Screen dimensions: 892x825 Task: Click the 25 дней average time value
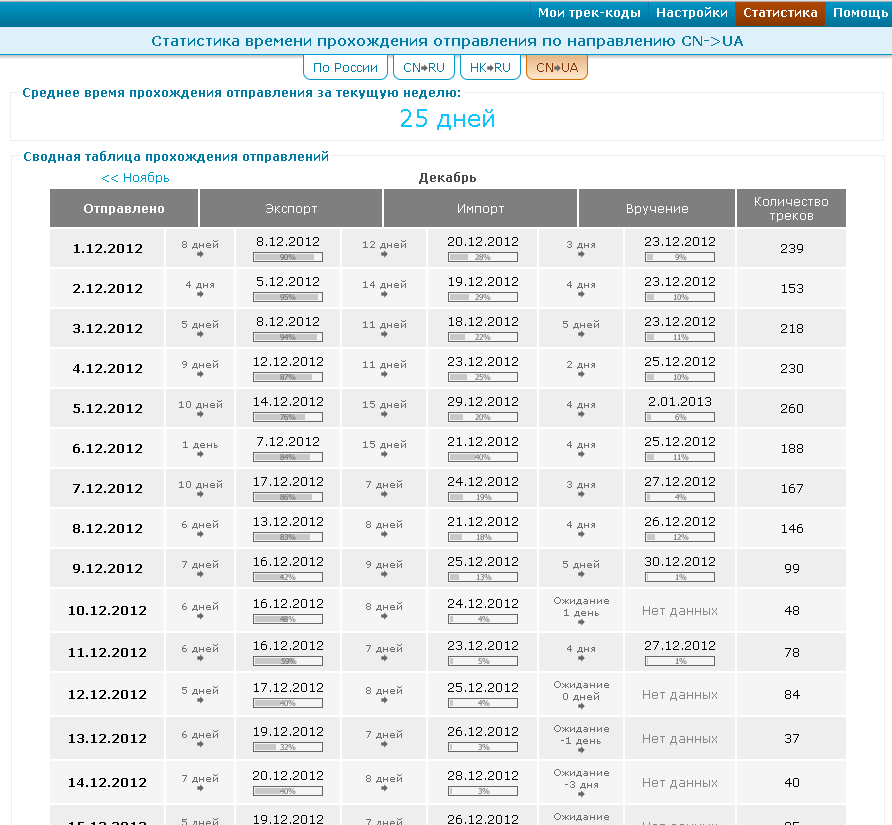click(447, 118)
